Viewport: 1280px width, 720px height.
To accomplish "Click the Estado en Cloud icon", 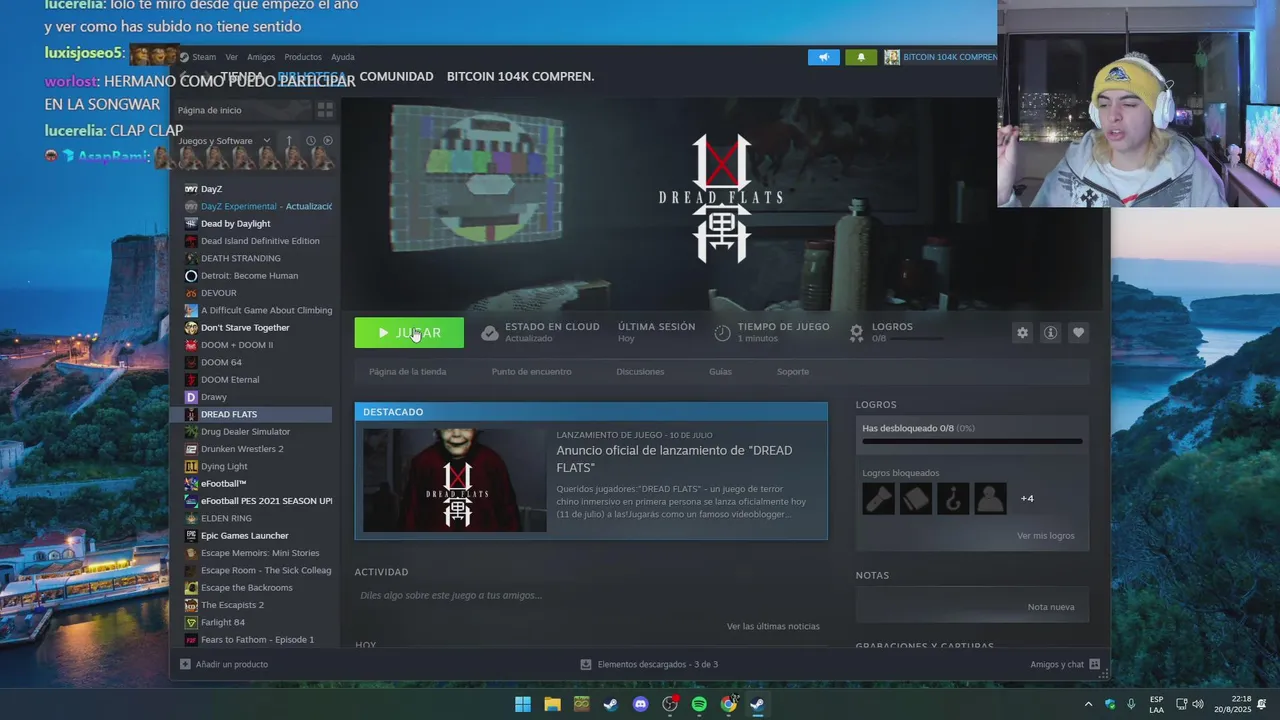I will click(x=490, y=333).
